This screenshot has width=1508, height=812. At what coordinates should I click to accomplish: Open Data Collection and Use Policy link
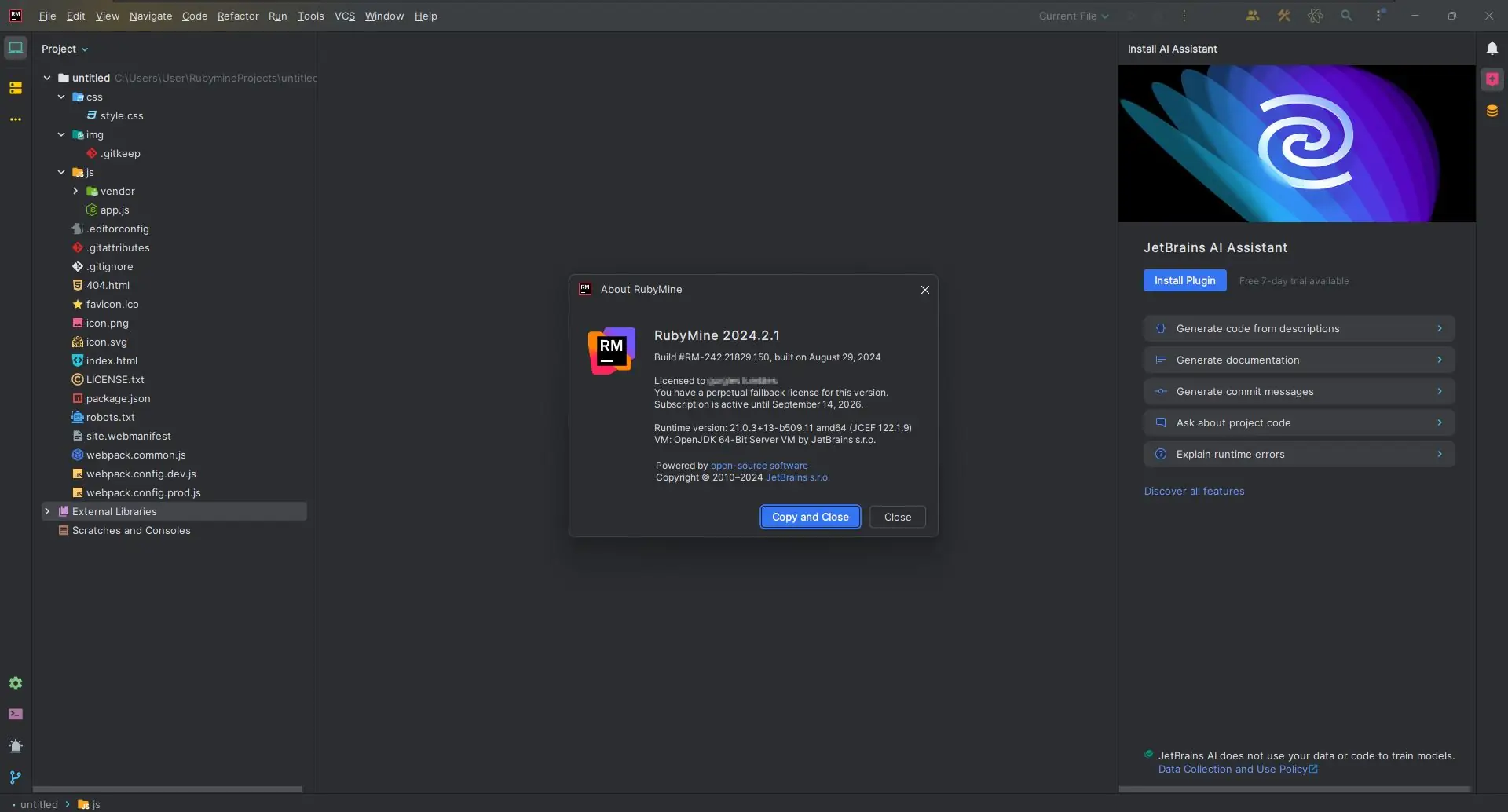[1238, 770]
